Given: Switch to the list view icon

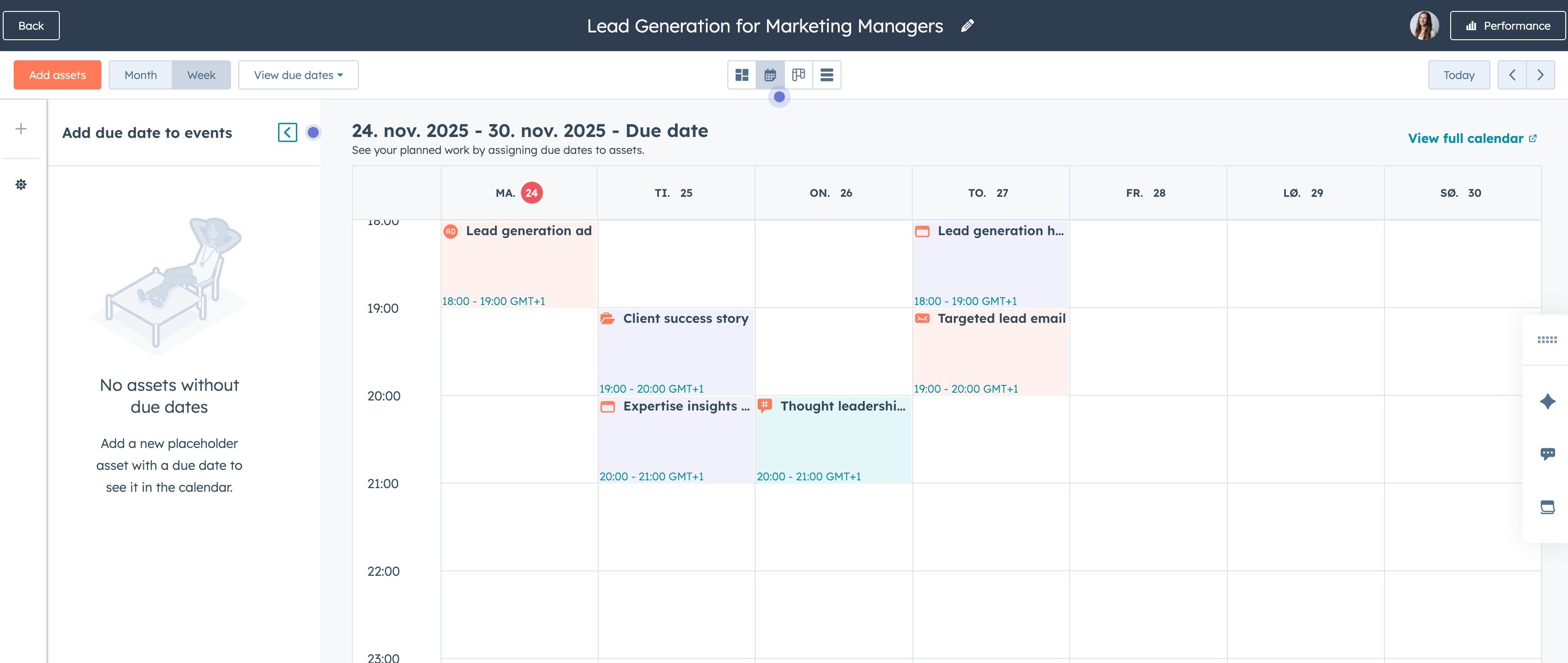Looking at the screenshot, I should pos(826,74).
